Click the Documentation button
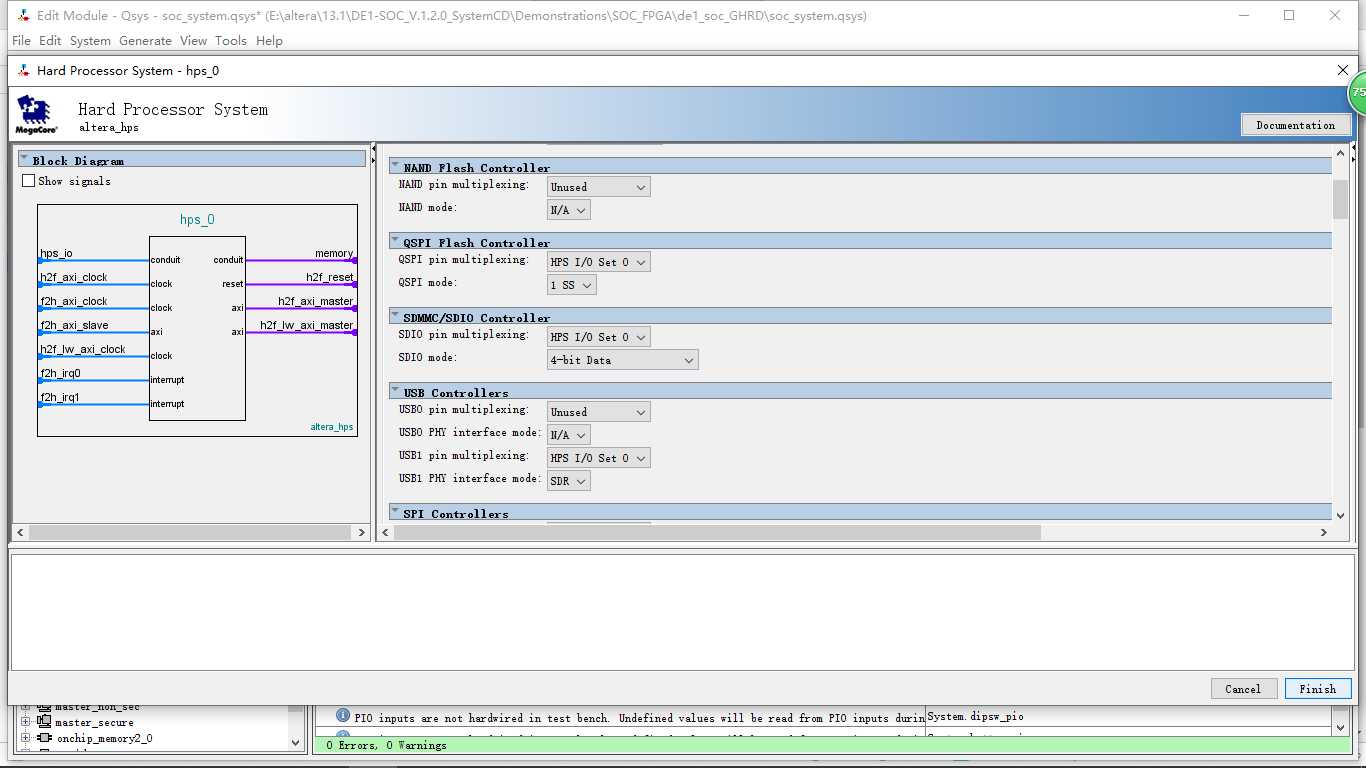The image size is (1366, 768). point(1296,125)
